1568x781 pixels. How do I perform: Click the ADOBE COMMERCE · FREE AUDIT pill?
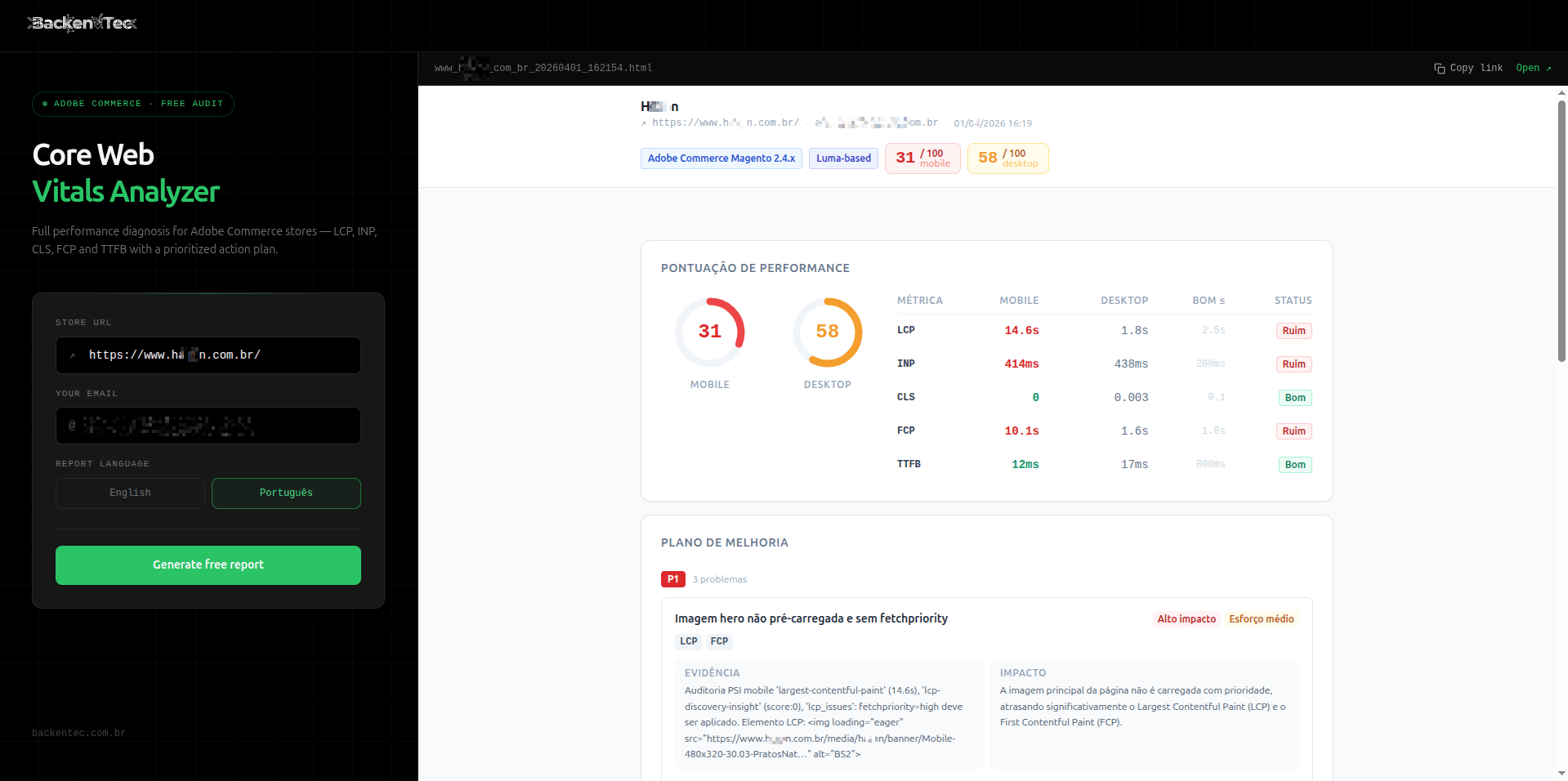(x=132, y=104)
